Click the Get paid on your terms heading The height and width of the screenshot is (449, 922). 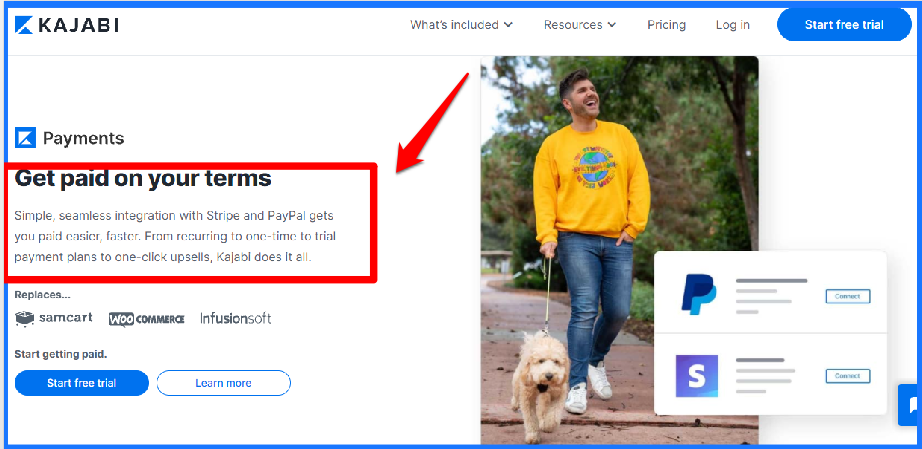(143, 178)
